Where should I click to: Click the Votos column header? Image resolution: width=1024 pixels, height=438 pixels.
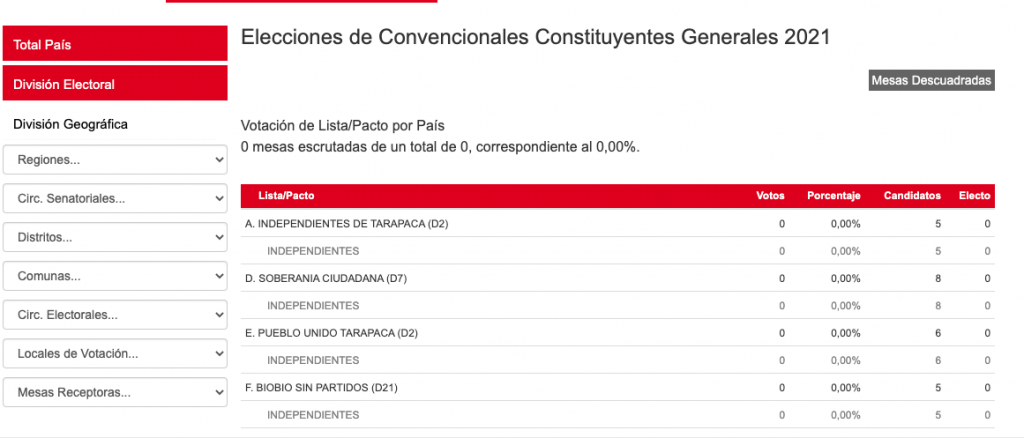click(770, 196)
